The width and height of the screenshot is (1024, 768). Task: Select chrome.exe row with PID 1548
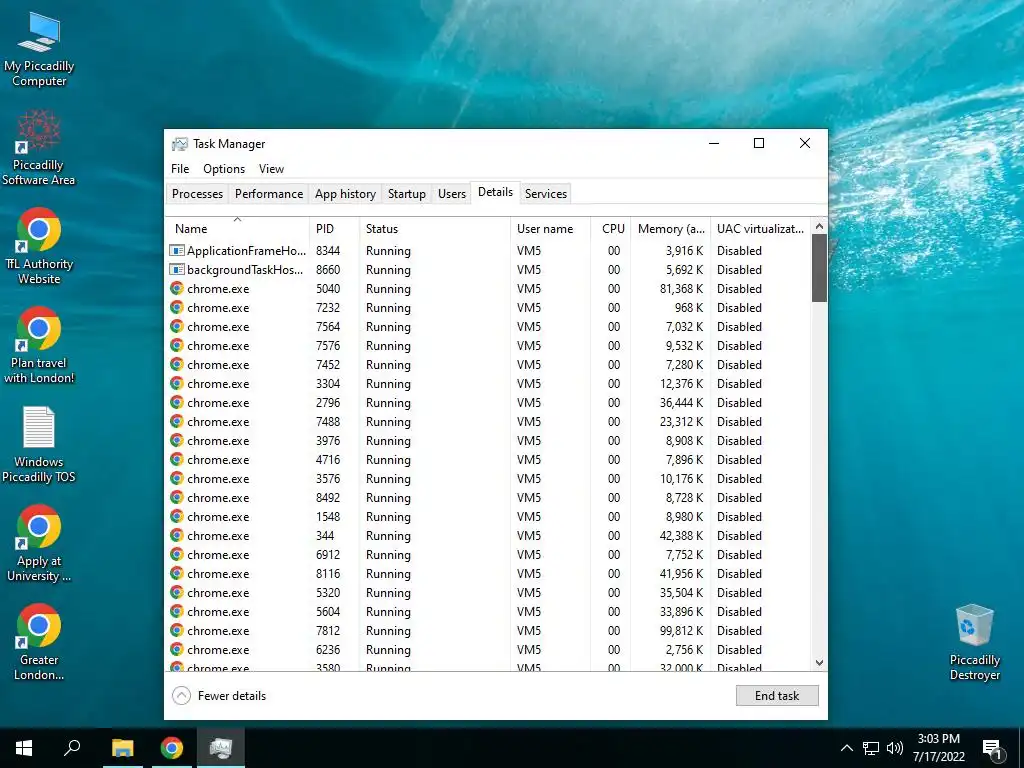488,517
